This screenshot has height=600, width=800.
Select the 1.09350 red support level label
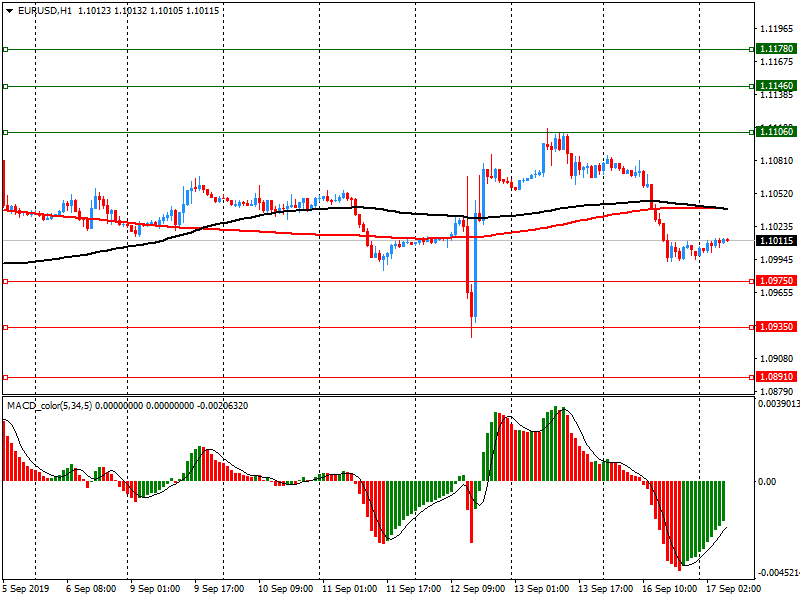pyautogui.click(x=777, y=327)
